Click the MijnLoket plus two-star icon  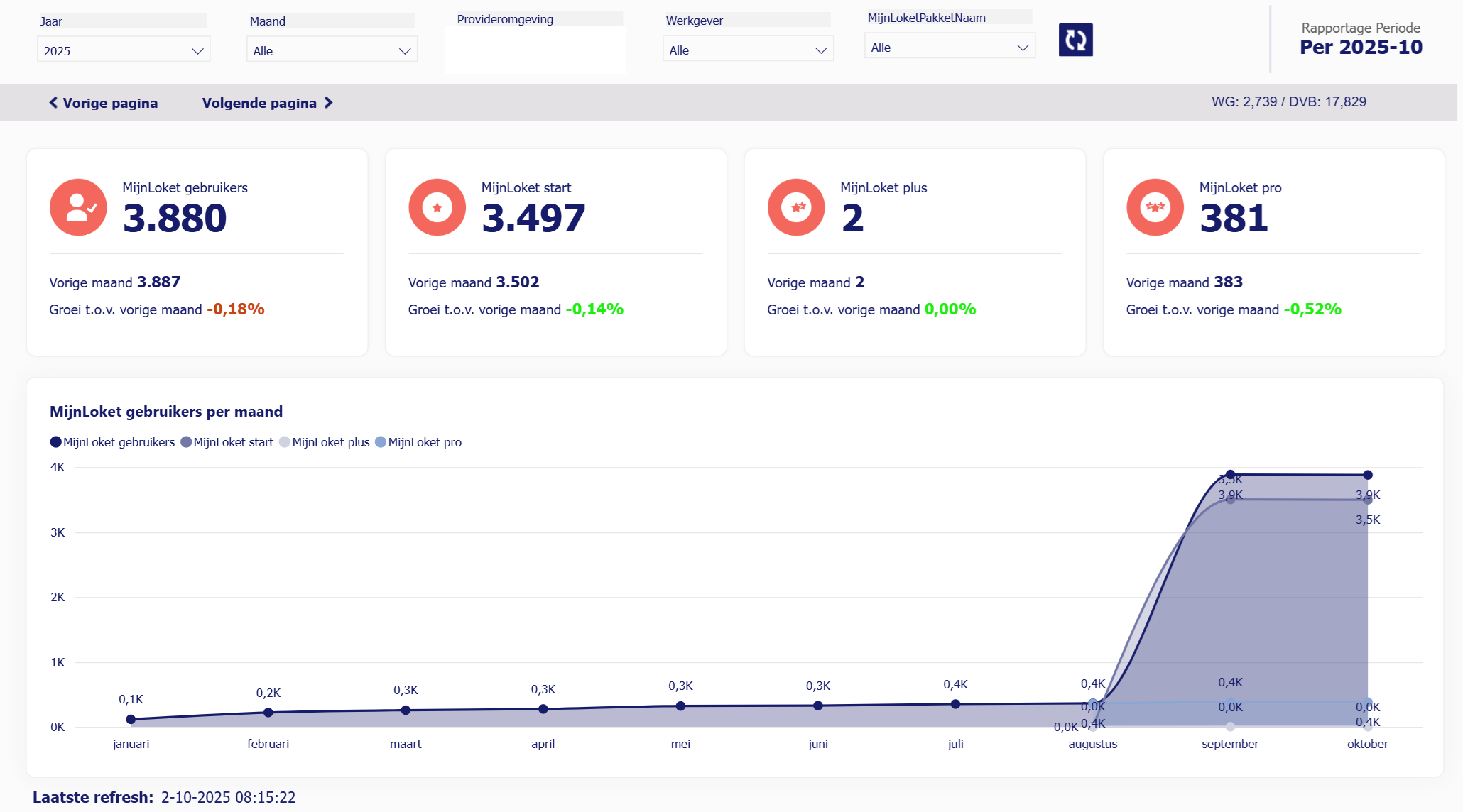(796, 207)
